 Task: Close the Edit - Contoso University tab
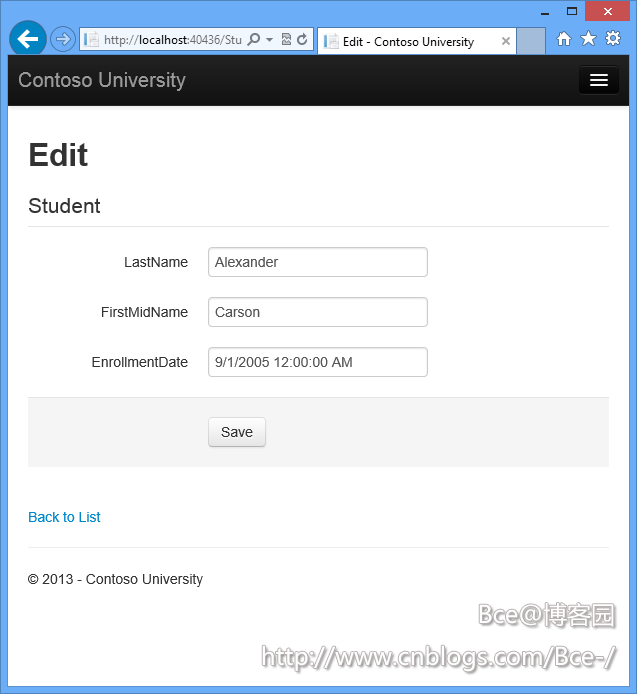tap(506, 41)
